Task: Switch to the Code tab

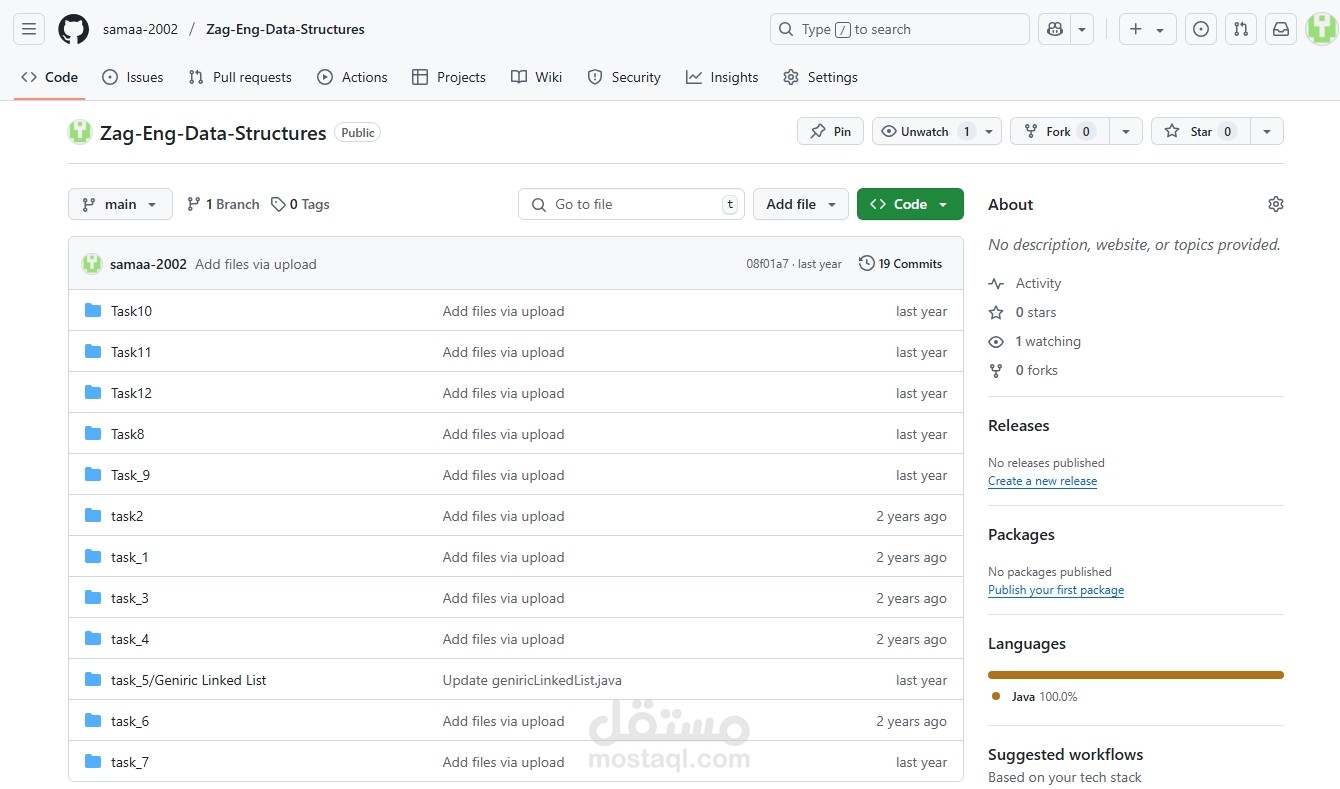Action: click(49, 77)
